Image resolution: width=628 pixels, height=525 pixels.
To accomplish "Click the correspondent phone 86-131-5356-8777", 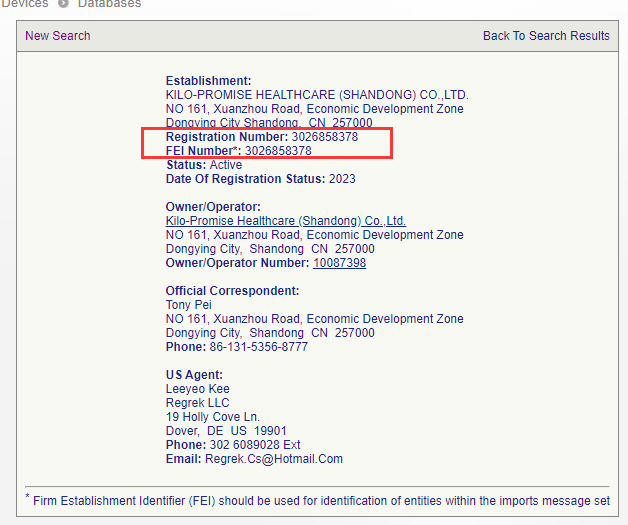I will coord(259,347).
